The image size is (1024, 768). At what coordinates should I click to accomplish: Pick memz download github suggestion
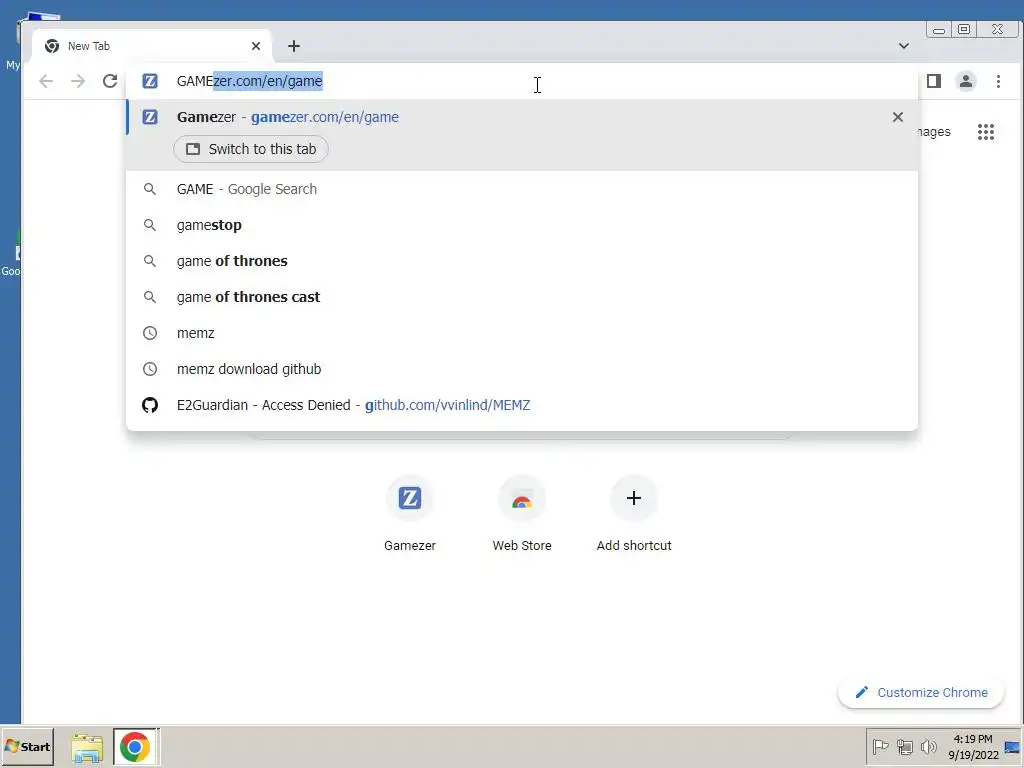click(x=522, y=368)
